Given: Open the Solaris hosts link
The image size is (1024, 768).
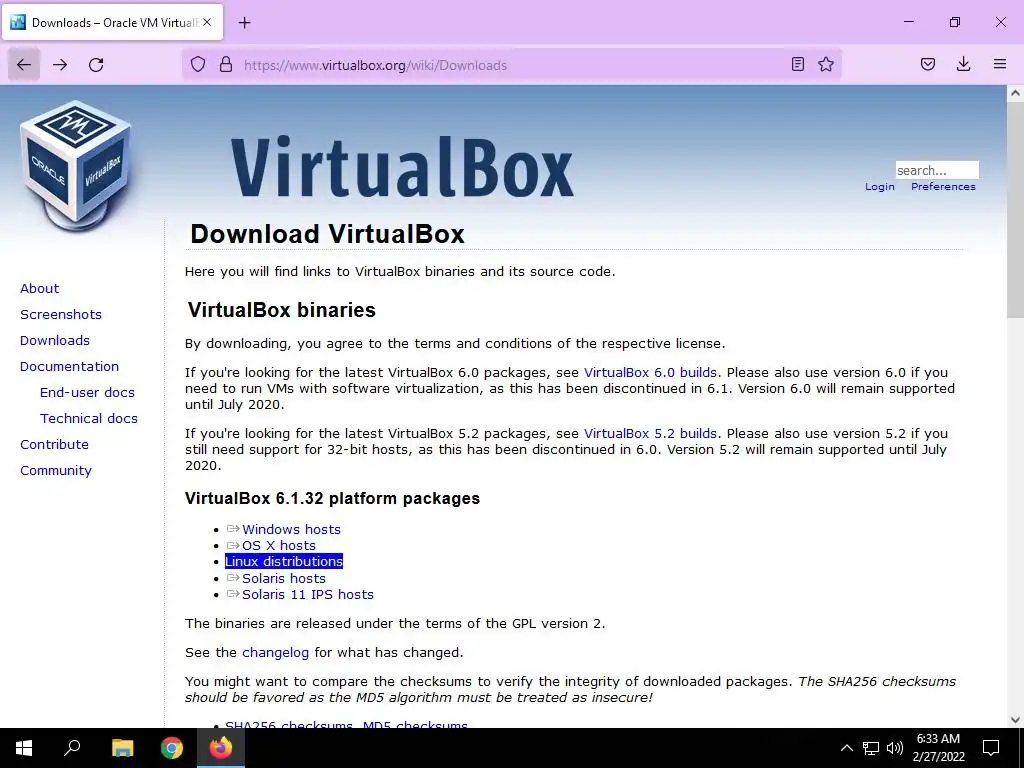Looking at the screenshot, I should pyautogui.click(x=283, y=579).
